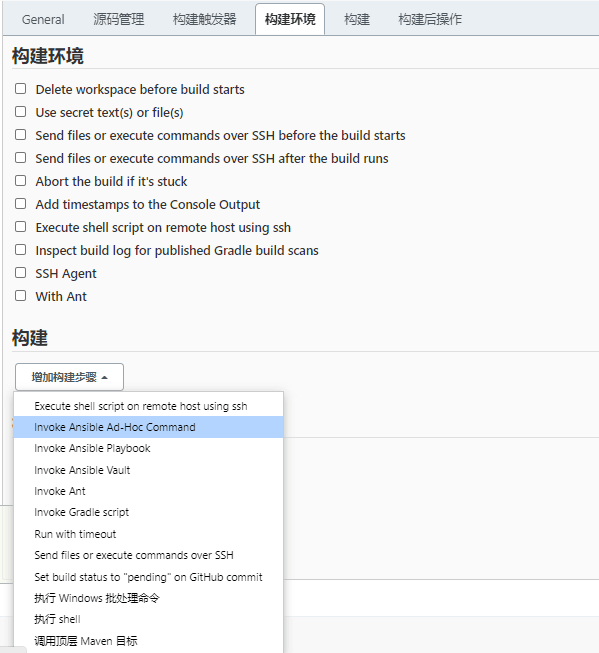This screenshot has height=653, width=599.
Task: Pick Set build status to pending on GitHub
Action: click(148, 577)
